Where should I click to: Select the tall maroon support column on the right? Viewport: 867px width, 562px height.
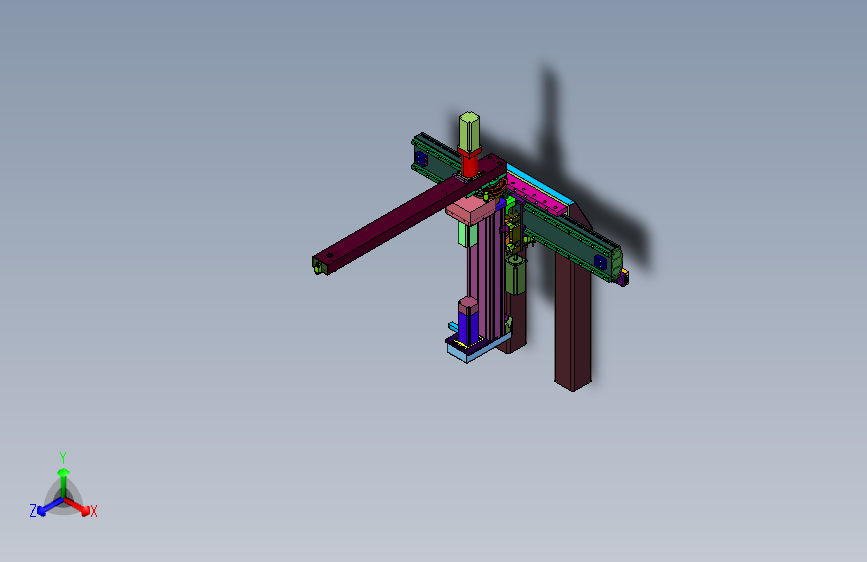pos(573,321)
